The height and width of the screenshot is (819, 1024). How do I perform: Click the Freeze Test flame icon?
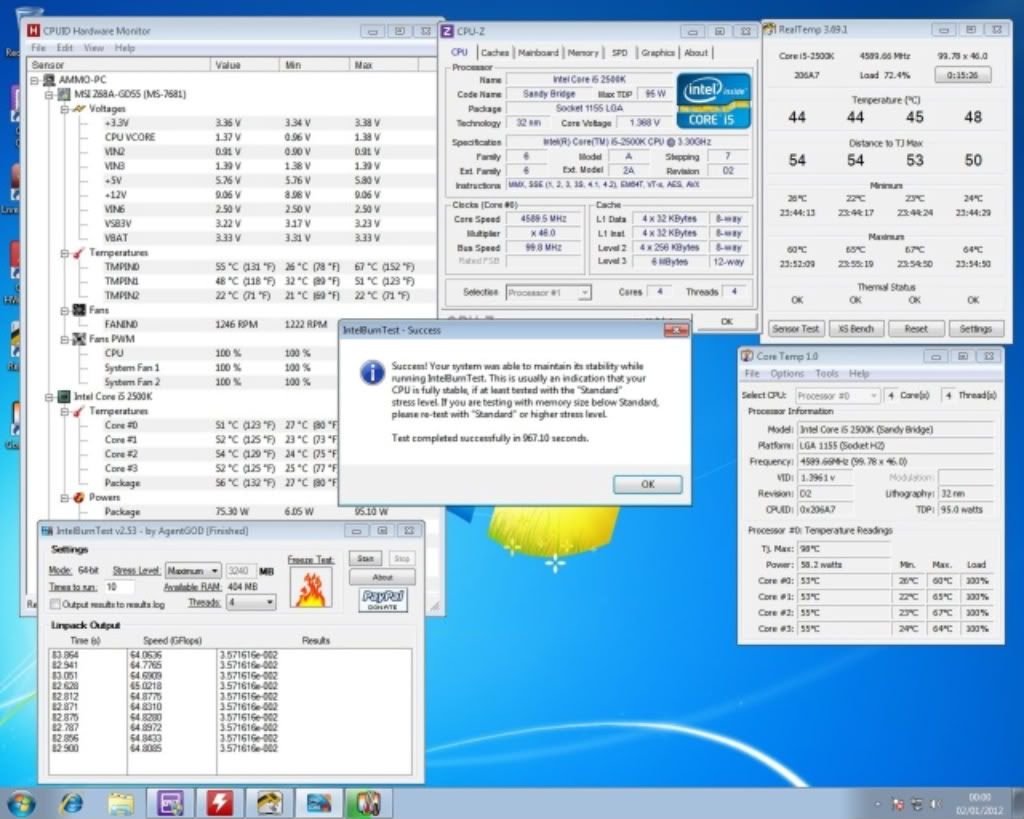[x=309, y=589]
